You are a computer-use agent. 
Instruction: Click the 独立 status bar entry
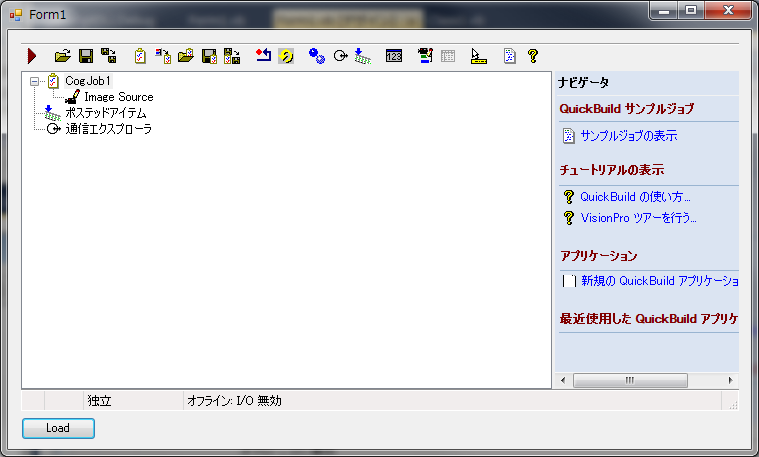click(100, 401)
